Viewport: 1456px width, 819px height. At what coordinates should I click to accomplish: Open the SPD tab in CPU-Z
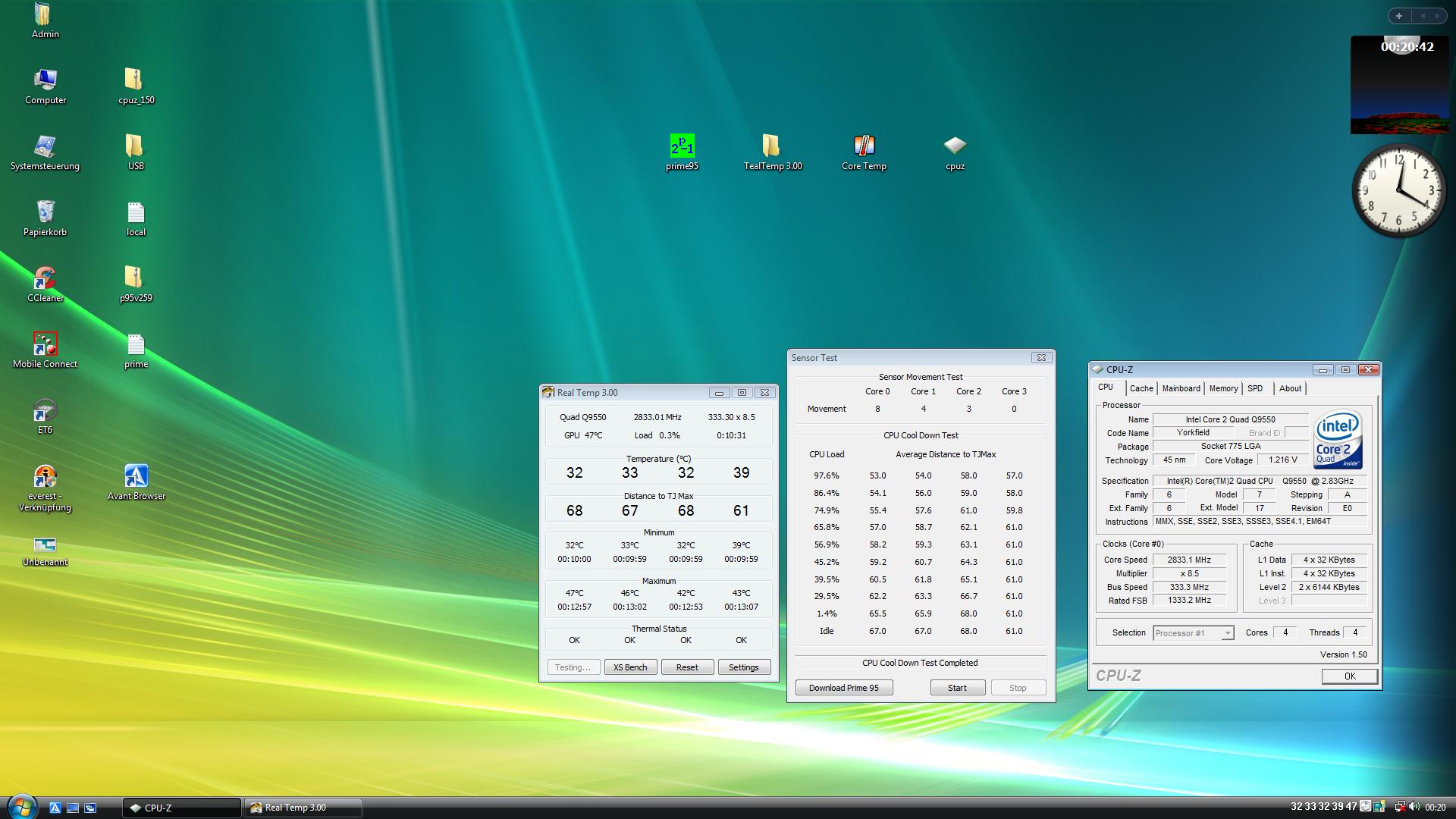(1255, 388)
